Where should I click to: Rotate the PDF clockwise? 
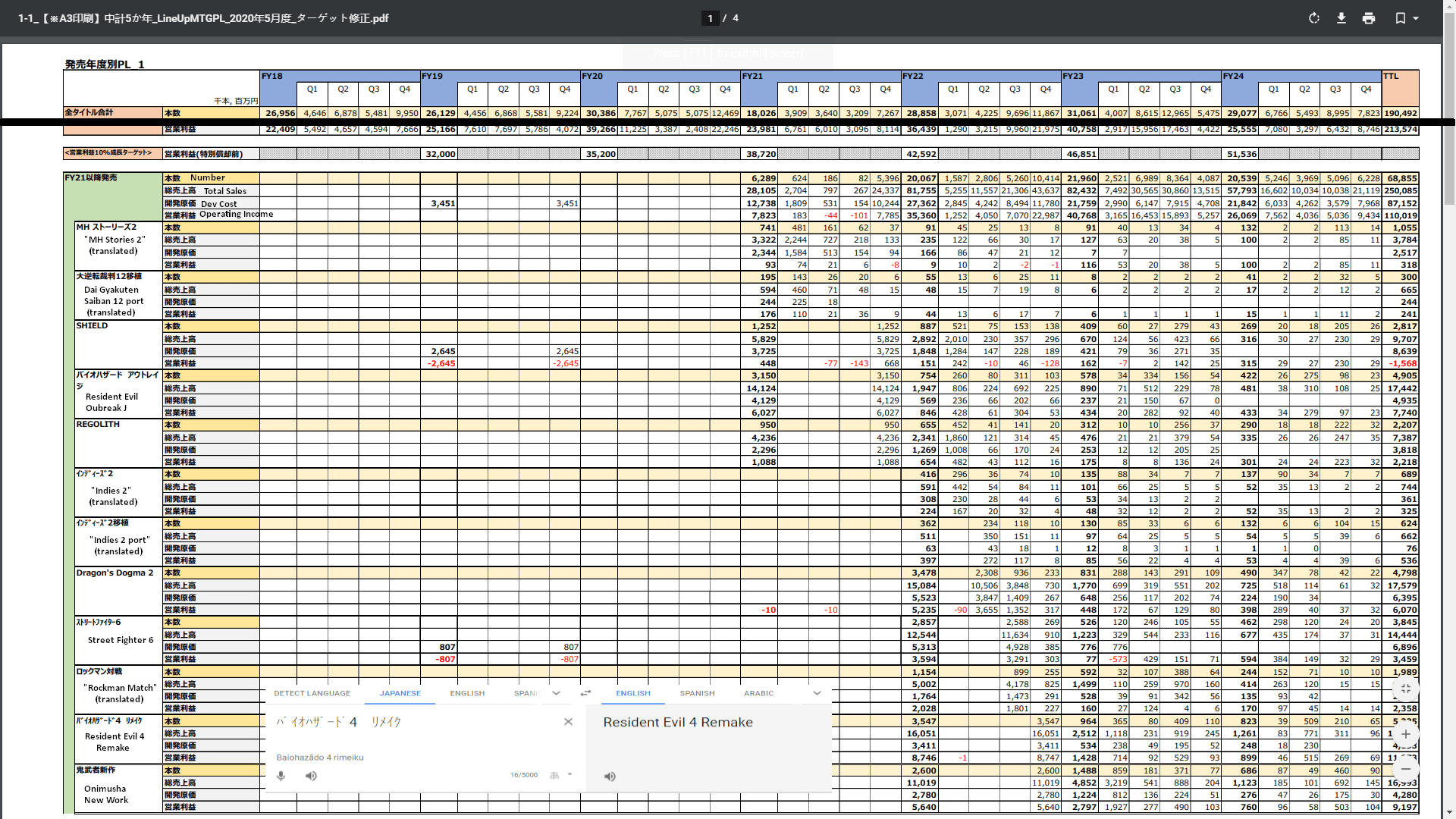(x=1314, y=18)
